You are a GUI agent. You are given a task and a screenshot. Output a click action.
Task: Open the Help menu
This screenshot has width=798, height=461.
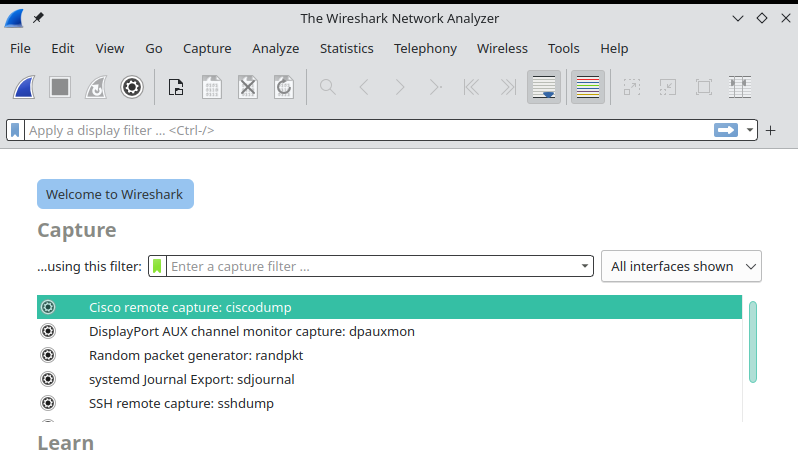(x=614, y=48)
